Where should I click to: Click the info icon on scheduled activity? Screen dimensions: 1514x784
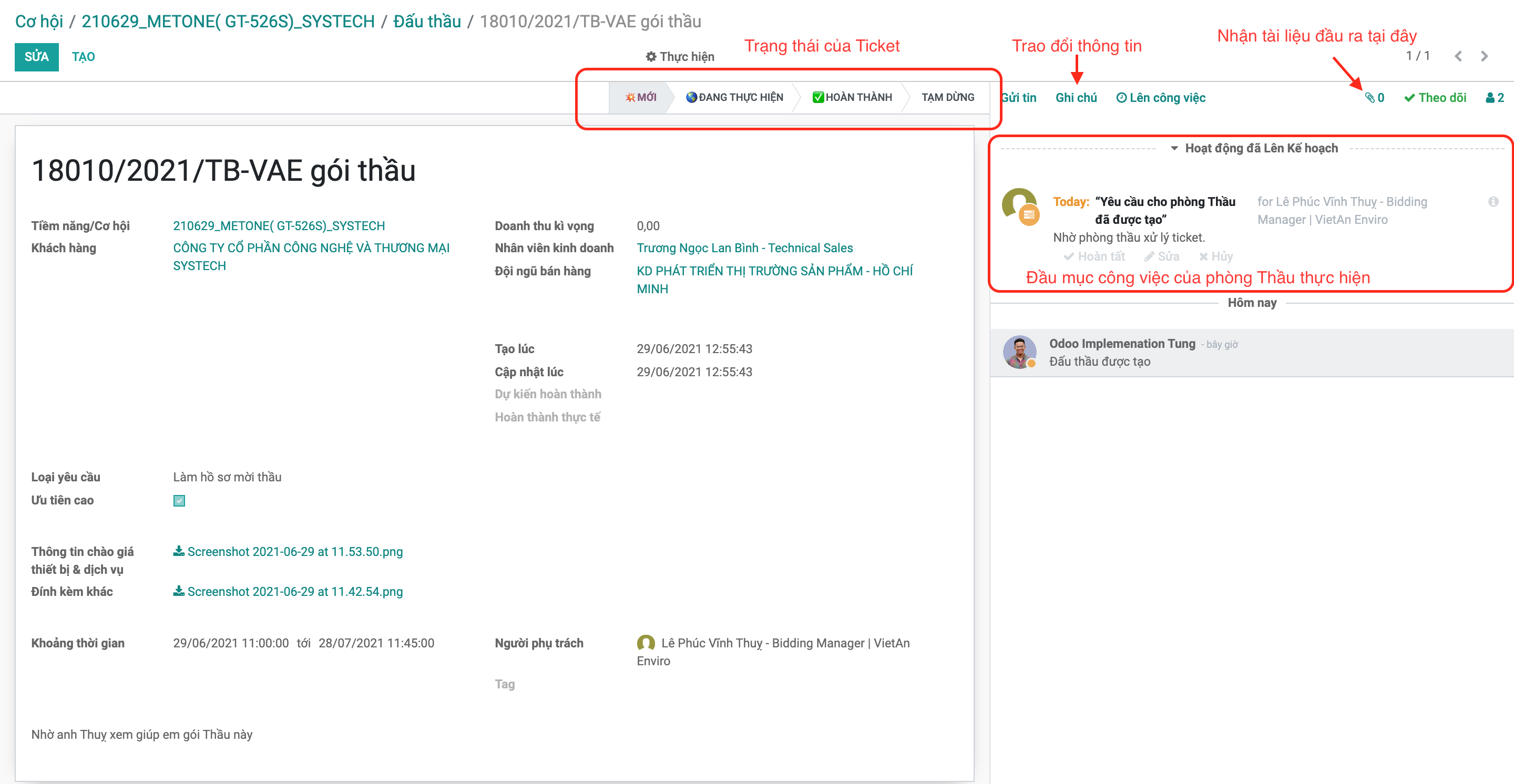1493,201
